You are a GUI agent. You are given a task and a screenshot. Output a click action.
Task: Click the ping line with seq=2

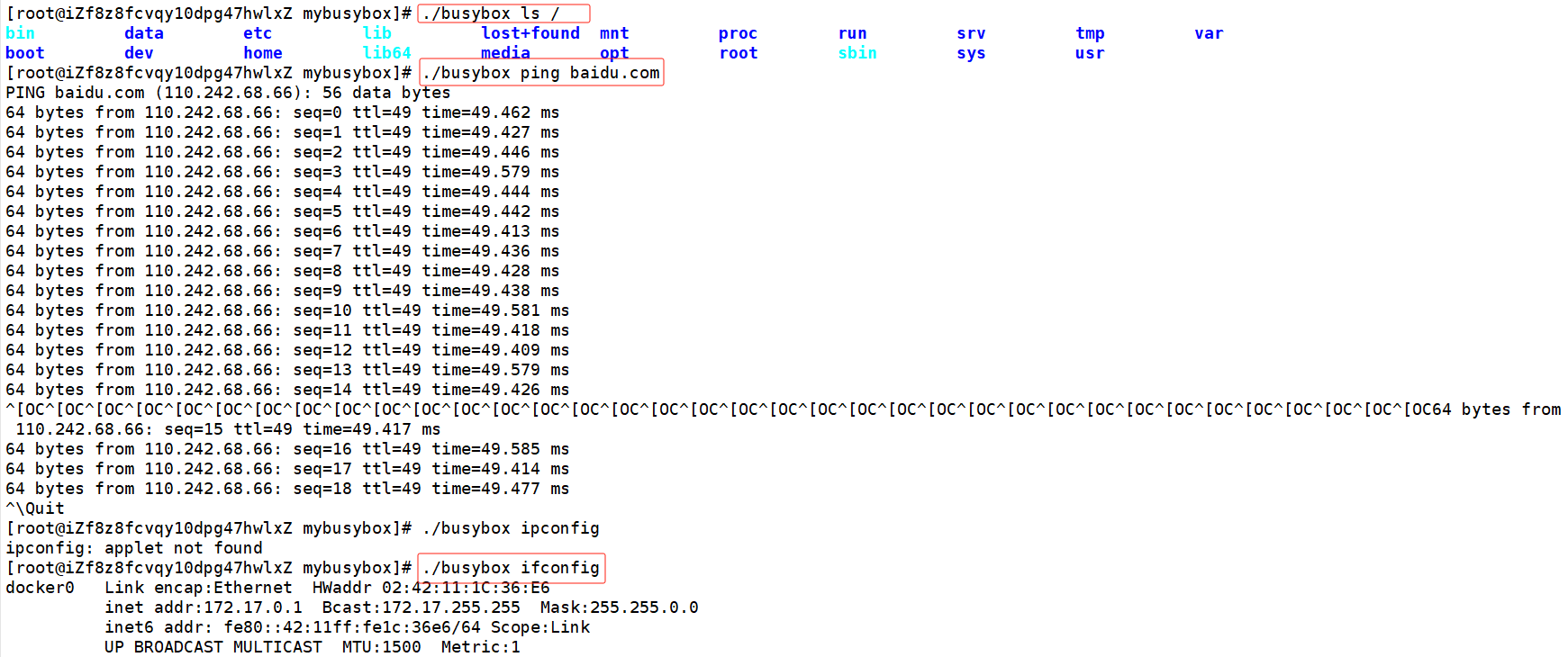[283, 152]
